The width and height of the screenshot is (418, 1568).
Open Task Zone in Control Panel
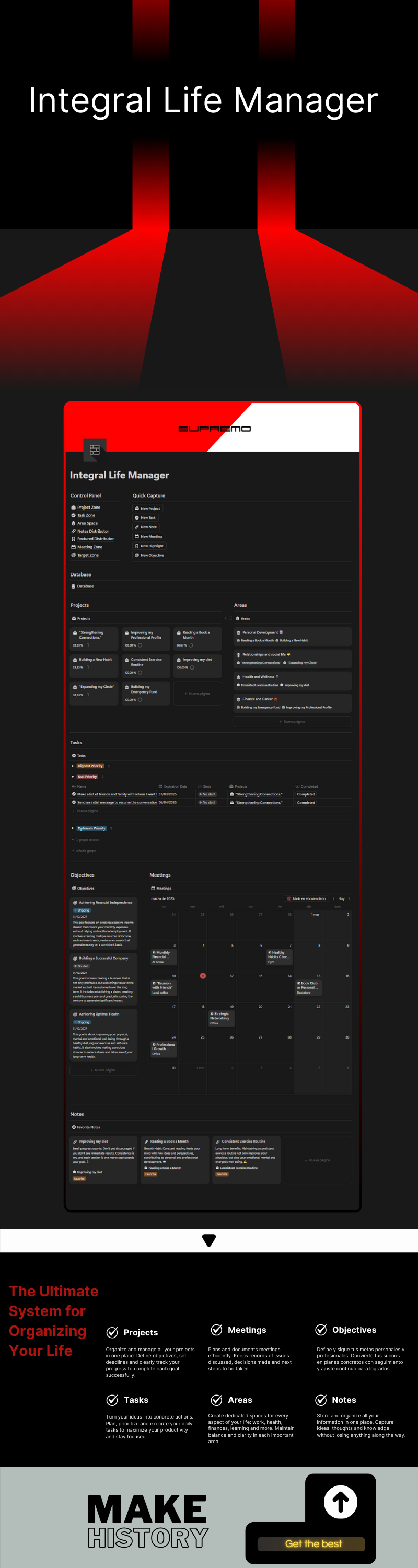coord(83,515)
